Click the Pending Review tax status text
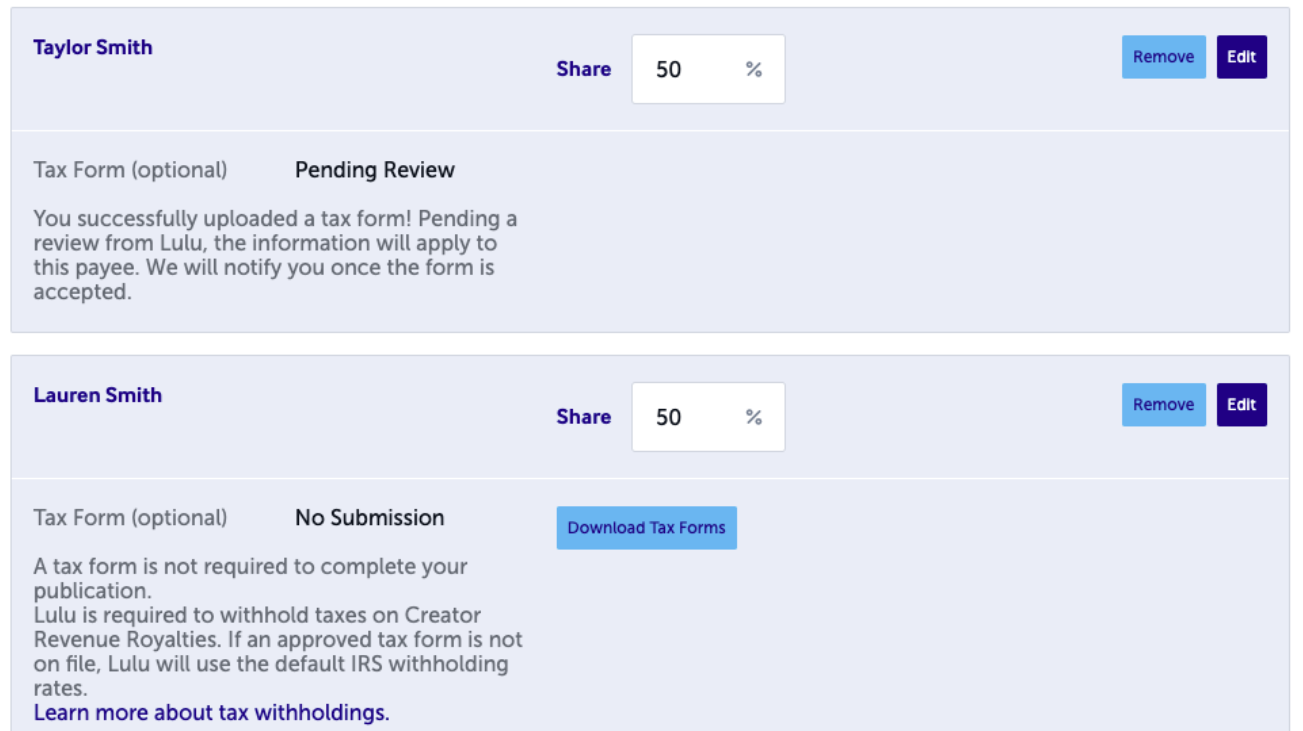This screenshot has width=1303, height=731. (x=375, y=170)
